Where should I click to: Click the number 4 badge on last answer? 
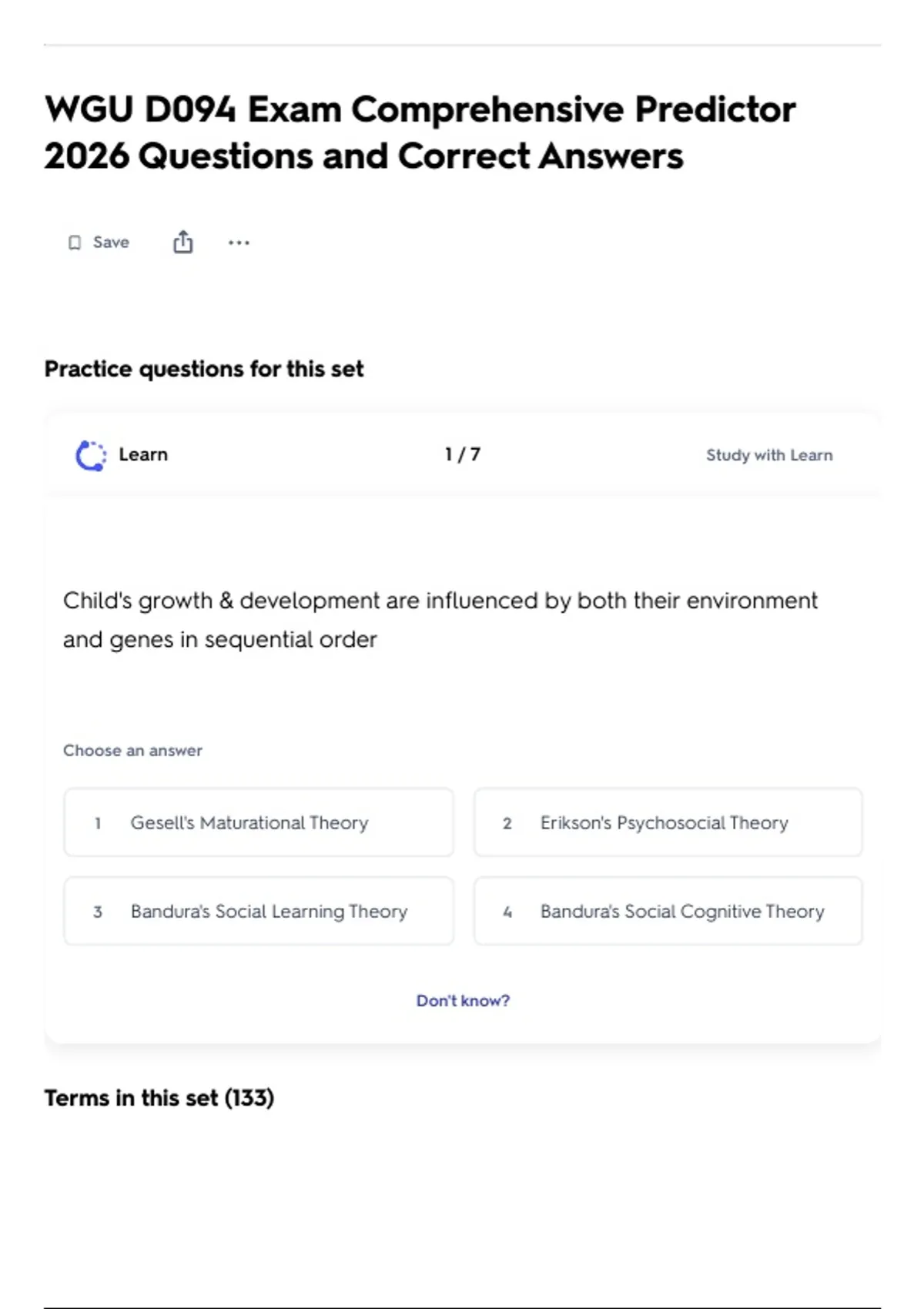(507, 912)
